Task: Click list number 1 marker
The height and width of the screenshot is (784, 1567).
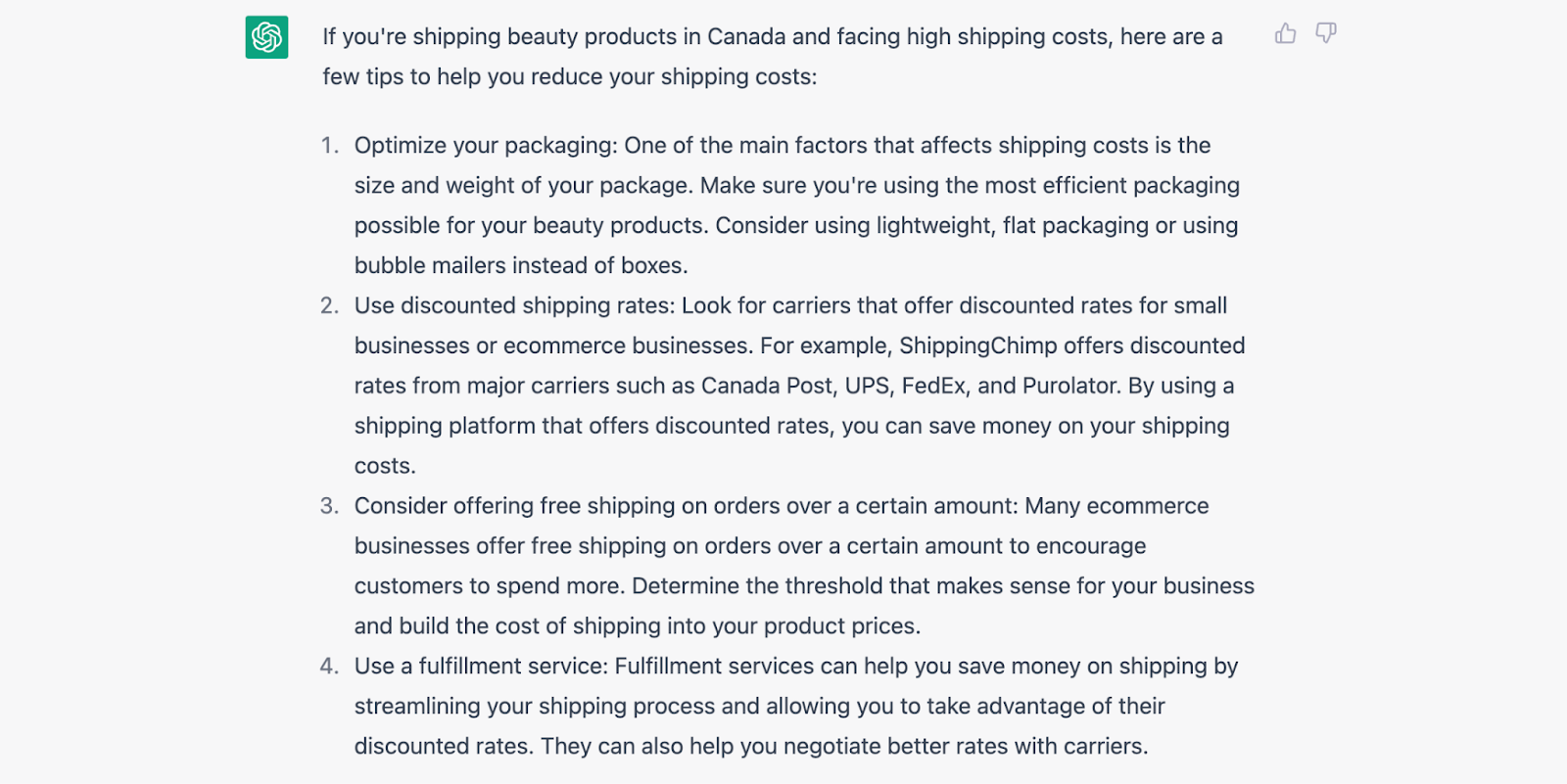Action: tap(329, 146)
